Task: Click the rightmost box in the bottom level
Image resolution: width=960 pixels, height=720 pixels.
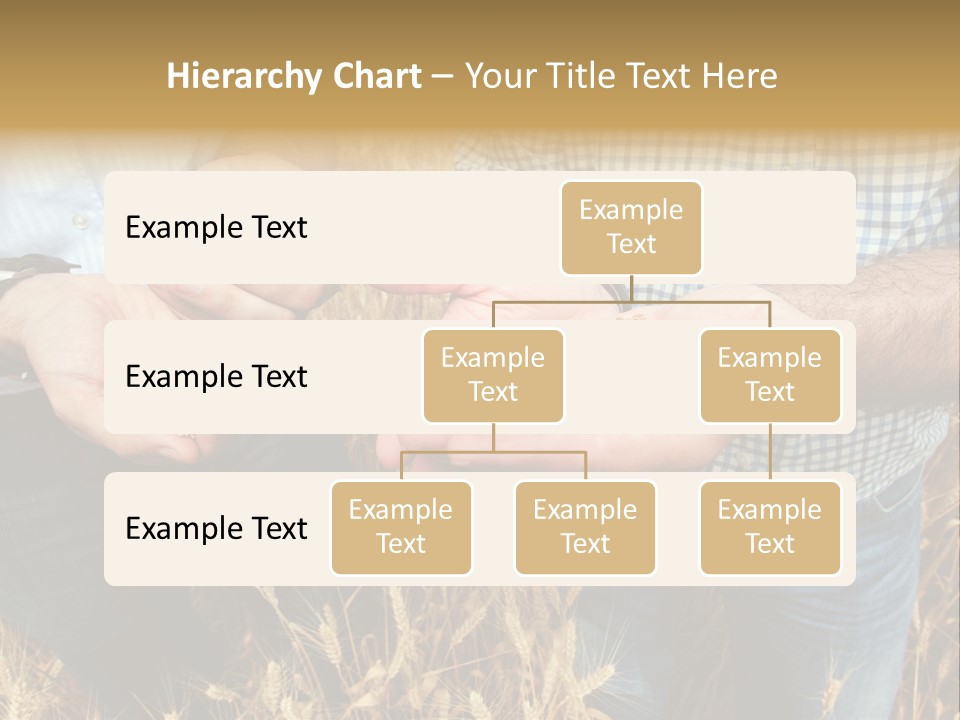Action: (x=770, y=528)
